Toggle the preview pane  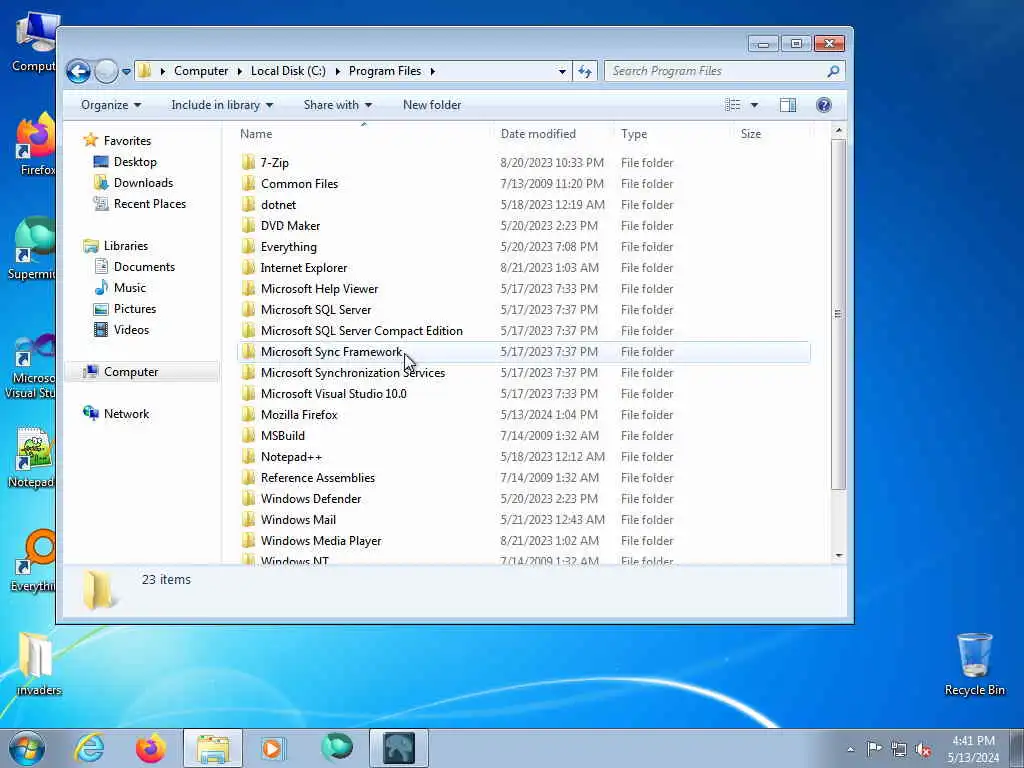tap(788, 105)
